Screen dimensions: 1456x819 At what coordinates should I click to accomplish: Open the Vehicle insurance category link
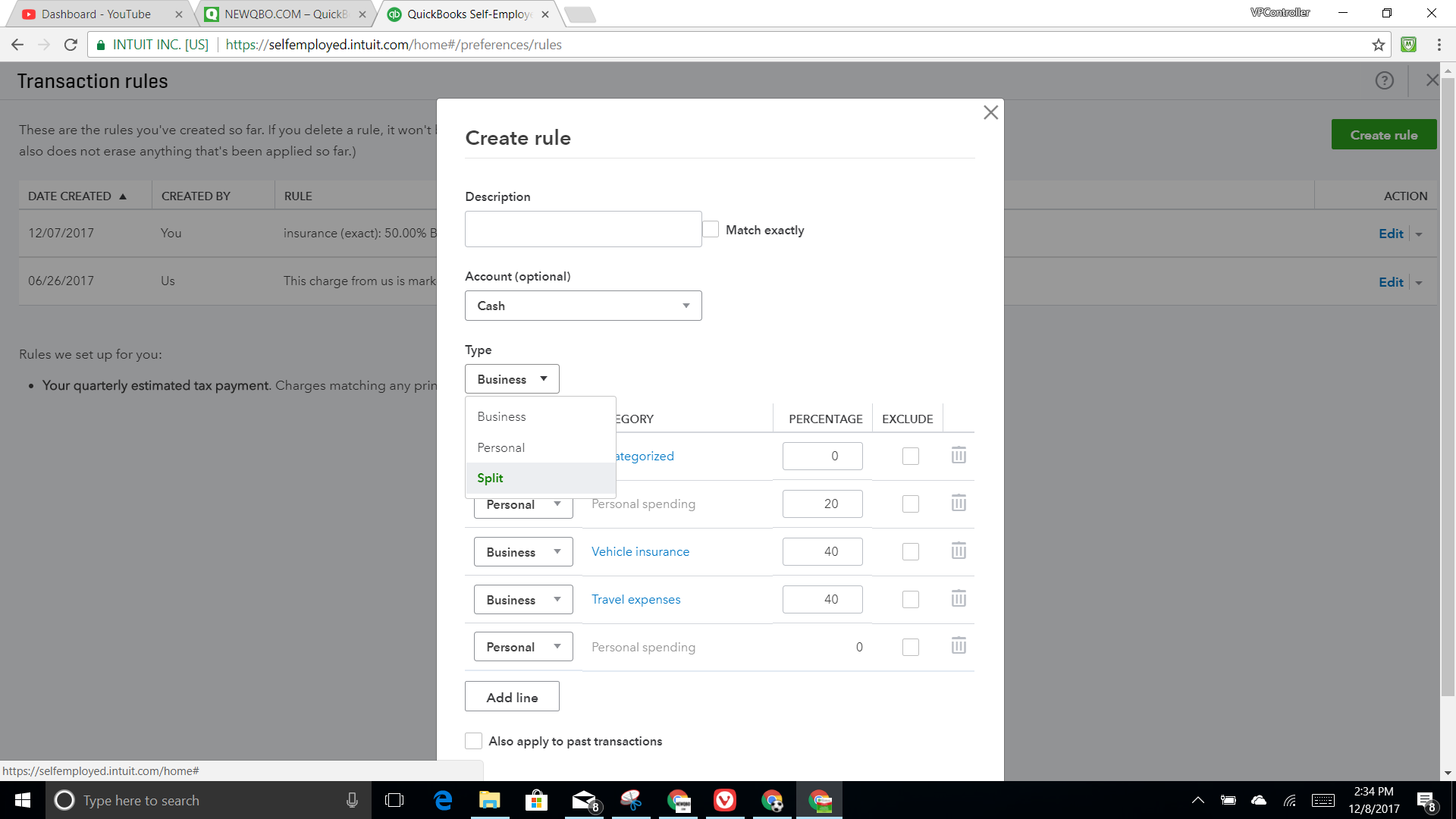[x=639, y=551]
